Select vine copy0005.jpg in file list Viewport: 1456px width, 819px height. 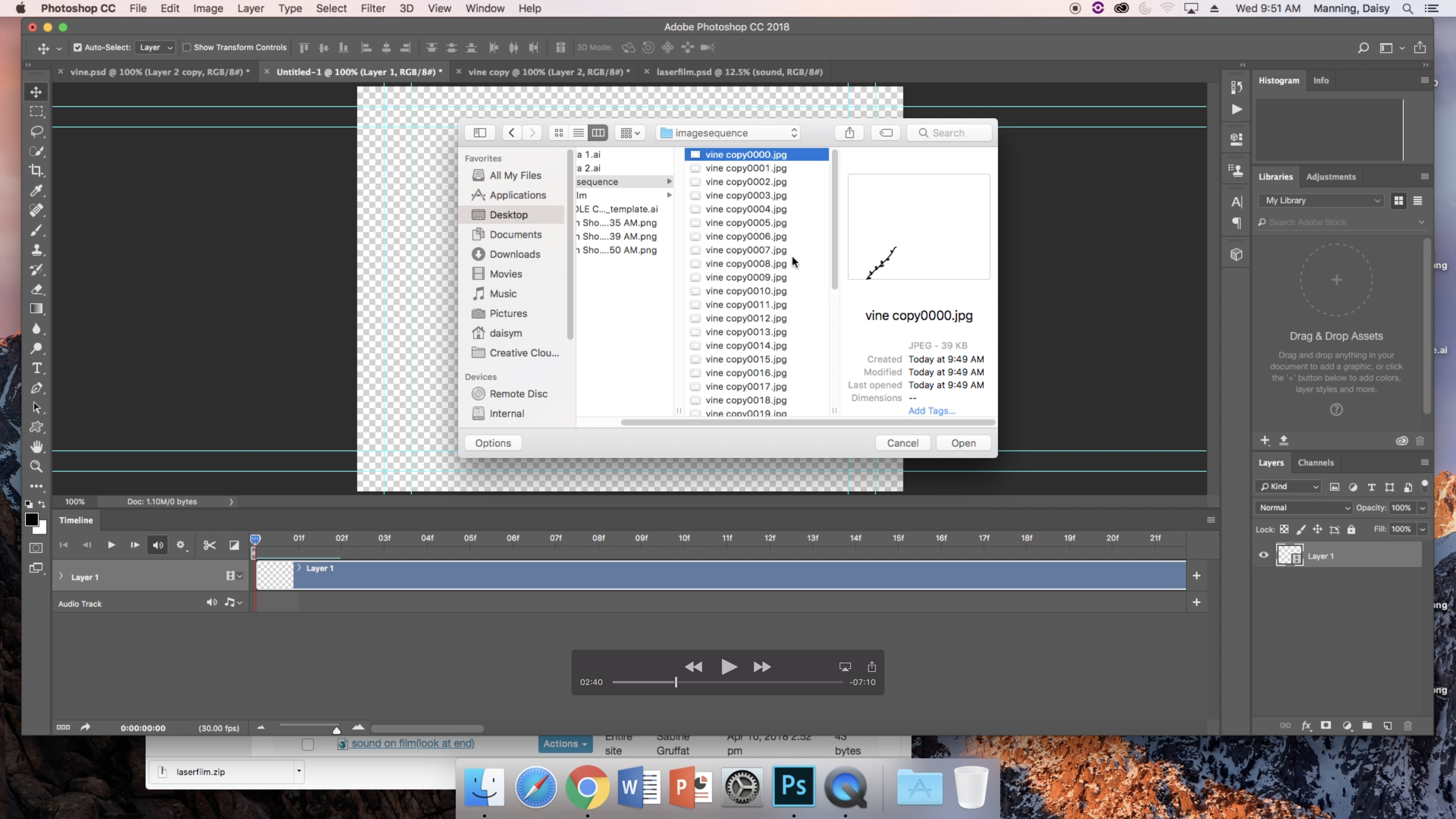pyautogui.click(x=756, y=223)
